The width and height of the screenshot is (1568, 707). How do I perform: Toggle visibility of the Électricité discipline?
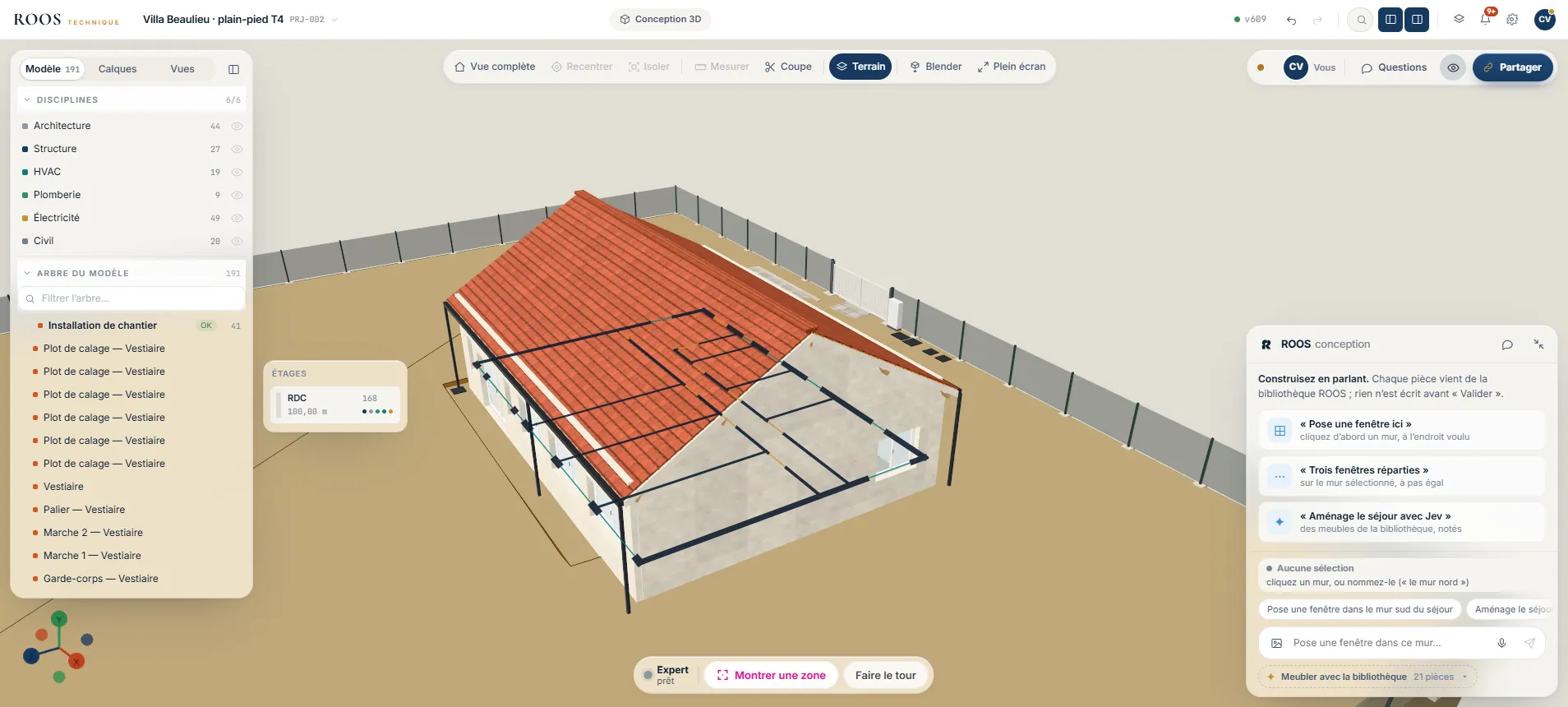(237, 218)
